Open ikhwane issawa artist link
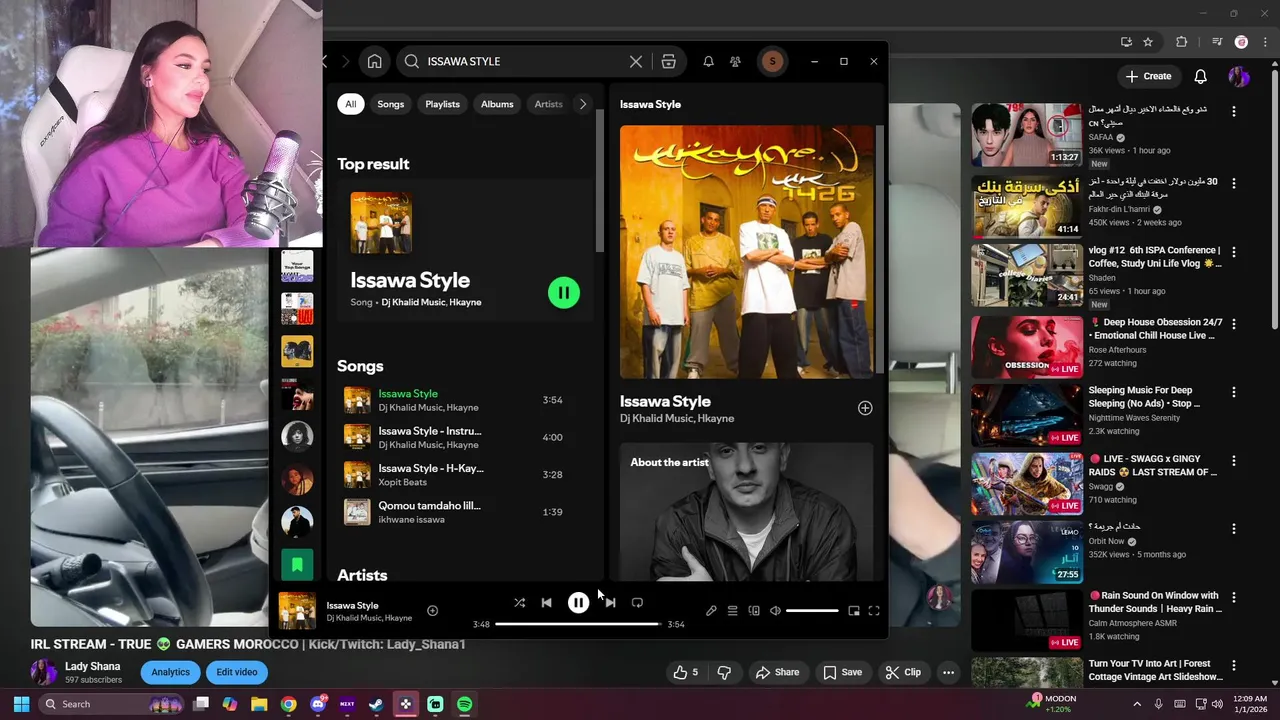This screenshot has height=720, width=1280. pos(412,520)
